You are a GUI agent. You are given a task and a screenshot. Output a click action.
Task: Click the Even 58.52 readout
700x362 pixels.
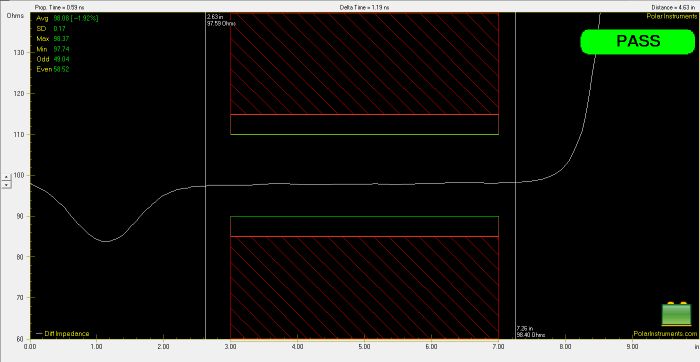[x=53, y=69]
